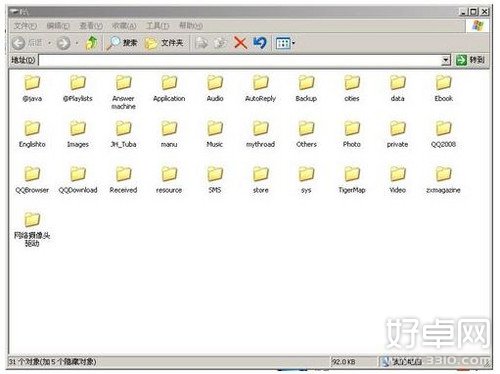500x374 pixels.
Task: Expand the address bar dropdown
Action: tap(446, 60)
